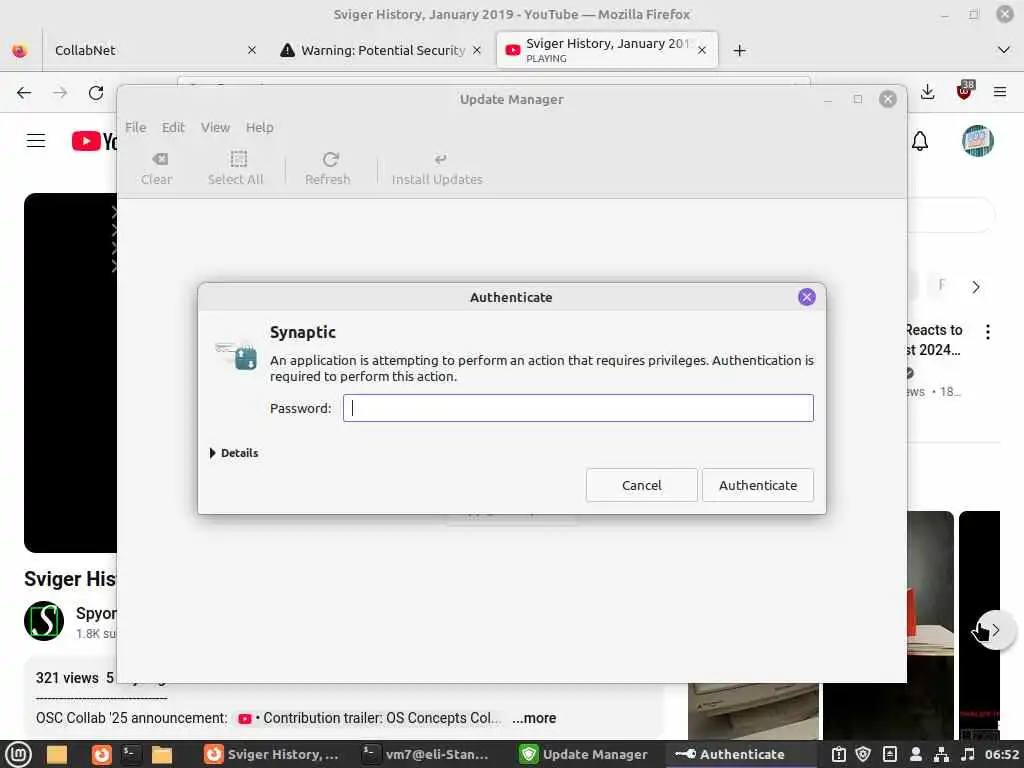Open the Help menu in Update Manager
Image resolution: width=1024 pixels, height=768 pixels.
259,127
